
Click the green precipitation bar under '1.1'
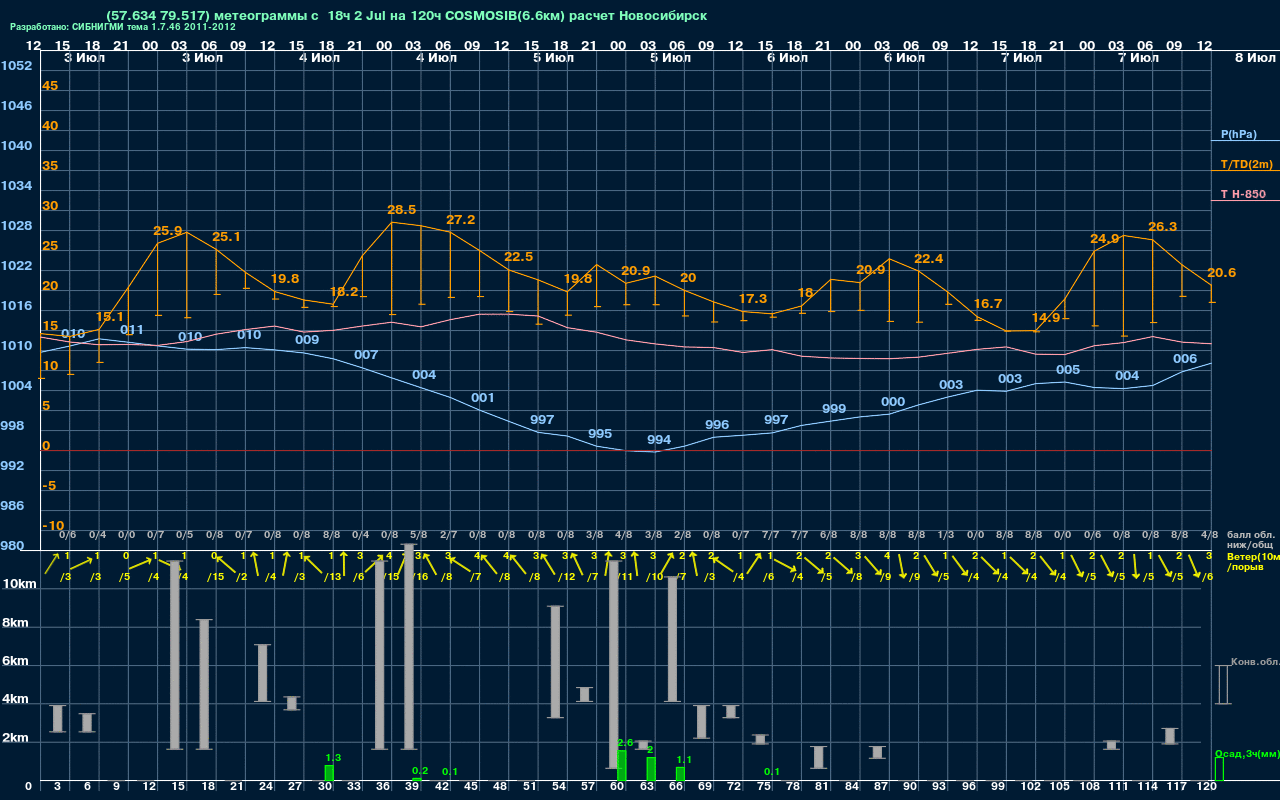(x=680, y=774)
